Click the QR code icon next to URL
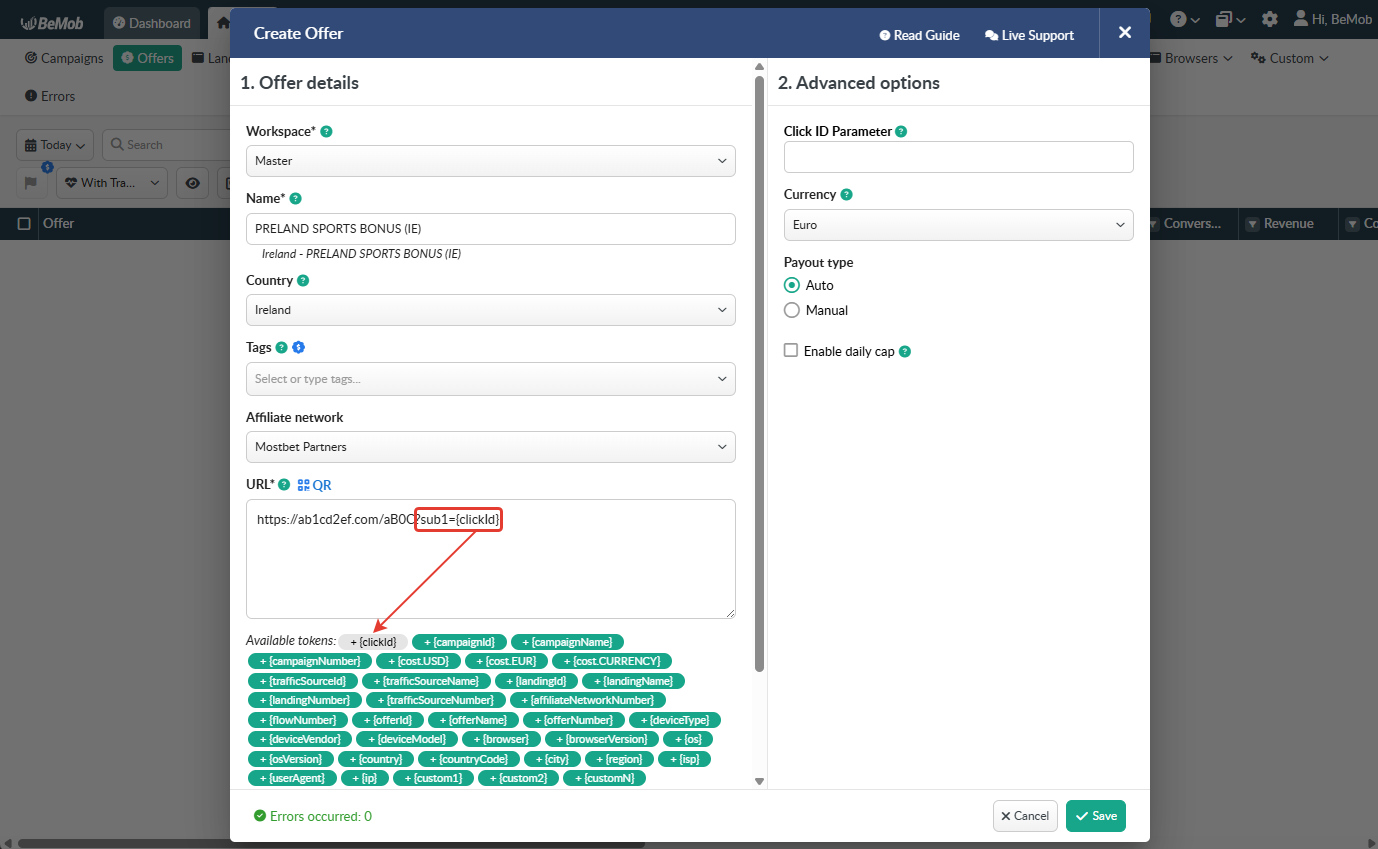Image resolution: width=1378 pixels, height=849 pixels. (304, 485)
